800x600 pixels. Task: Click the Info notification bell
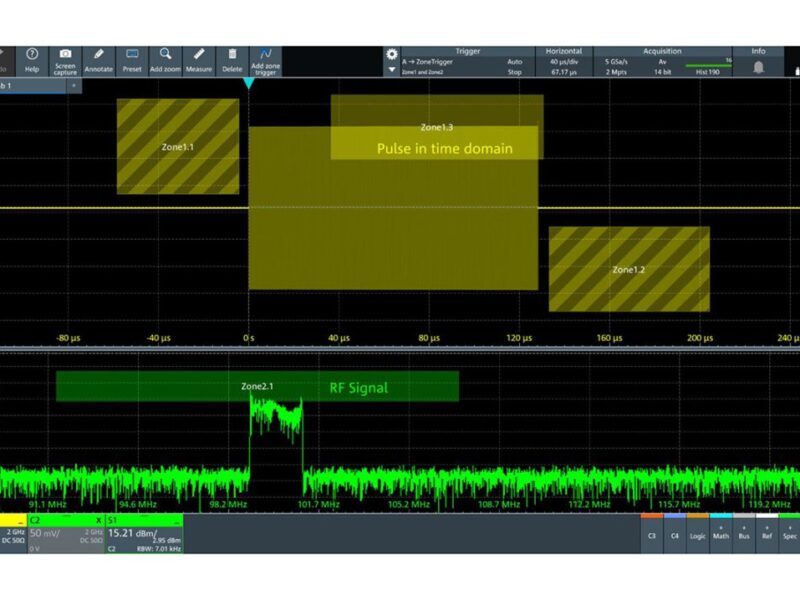click(x=758, y=65)
